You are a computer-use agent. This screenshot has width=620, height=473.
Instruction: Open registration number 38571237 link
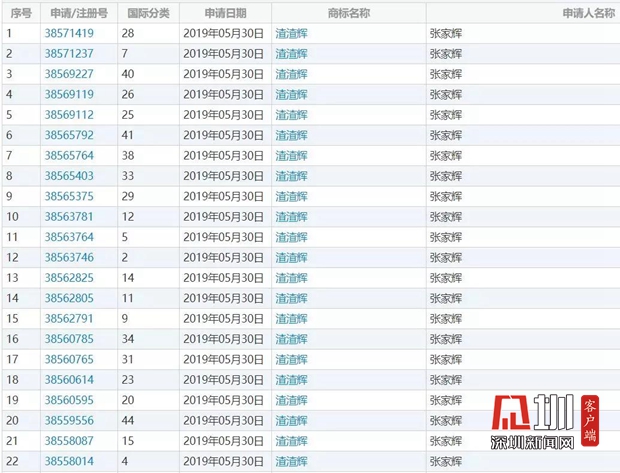(x=69, y=53)
